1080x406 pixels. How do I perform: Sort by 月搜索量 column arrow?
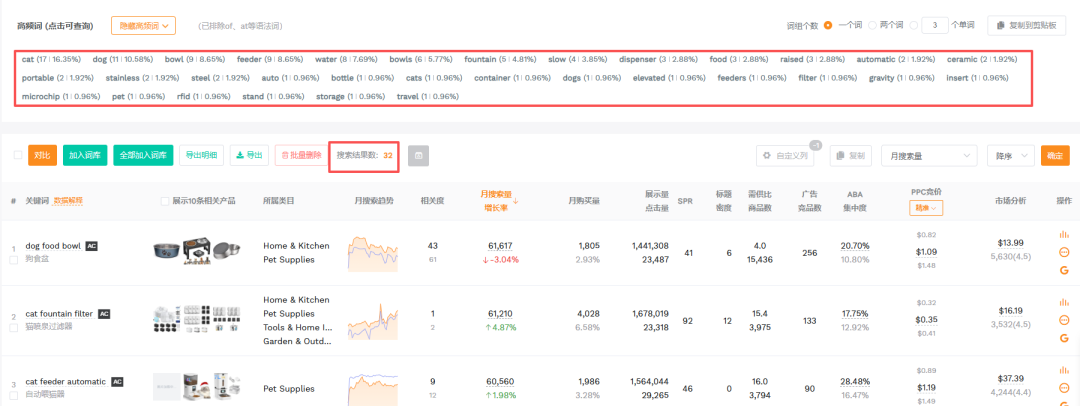pyautogui.click(x=515, y=201)
